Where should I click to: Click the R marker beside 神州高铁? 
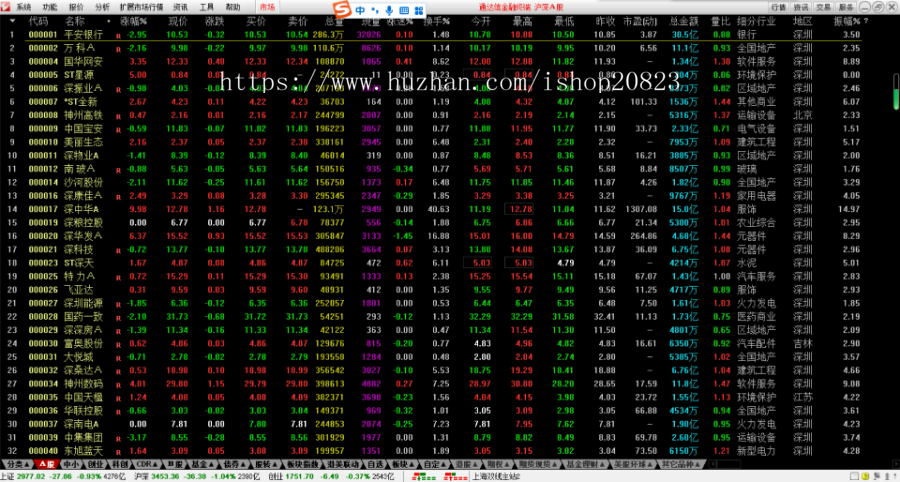(x=118, y=116)
